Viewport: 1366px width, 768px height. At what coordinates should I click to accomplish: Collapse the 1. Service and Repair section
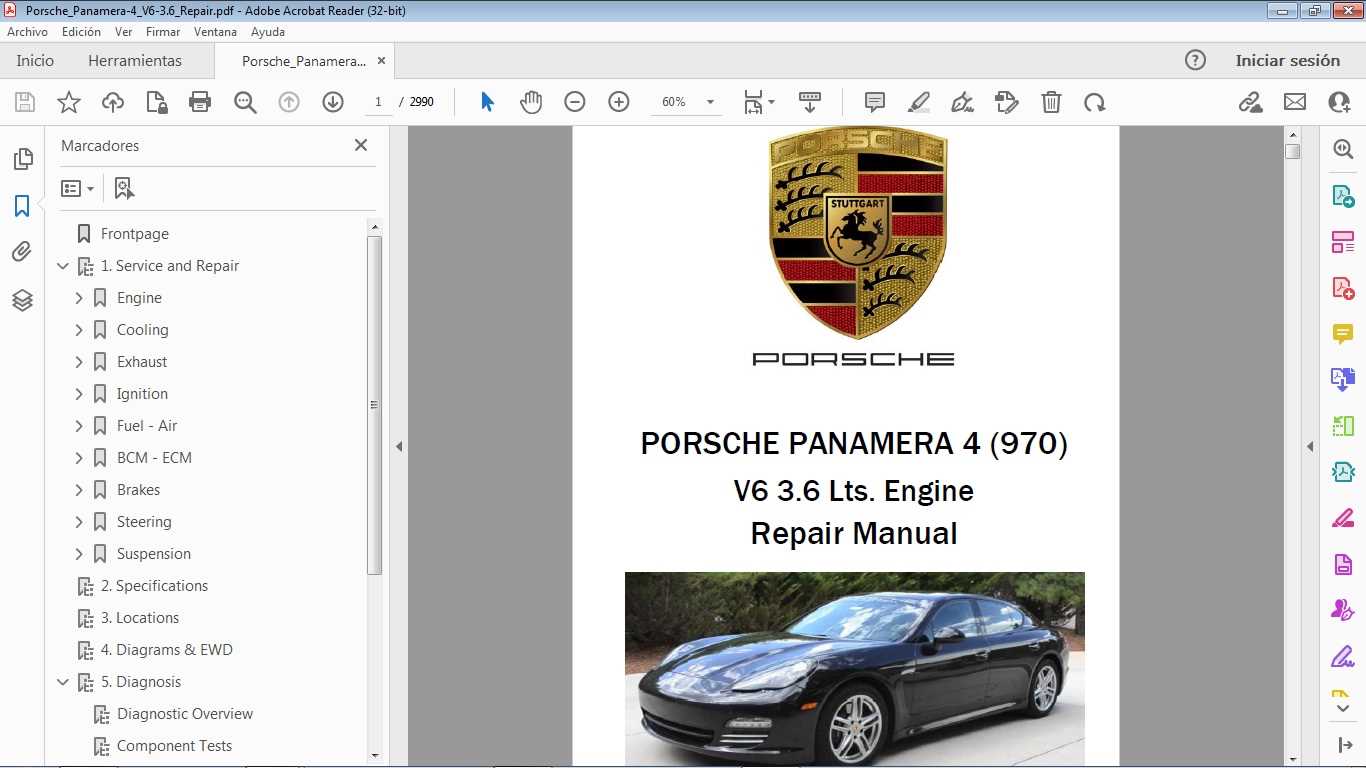point(63,266)
